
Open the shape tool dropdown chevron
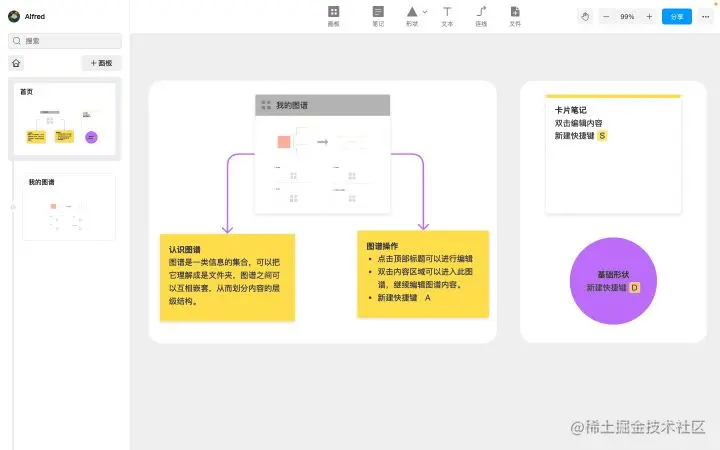(x=425, y=12)
